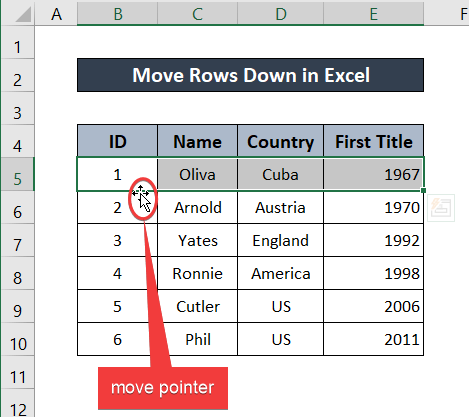The height and width of the screenshot is (417, 469).
Task: Select the cell containing 'America'
Action: [280, 273]
